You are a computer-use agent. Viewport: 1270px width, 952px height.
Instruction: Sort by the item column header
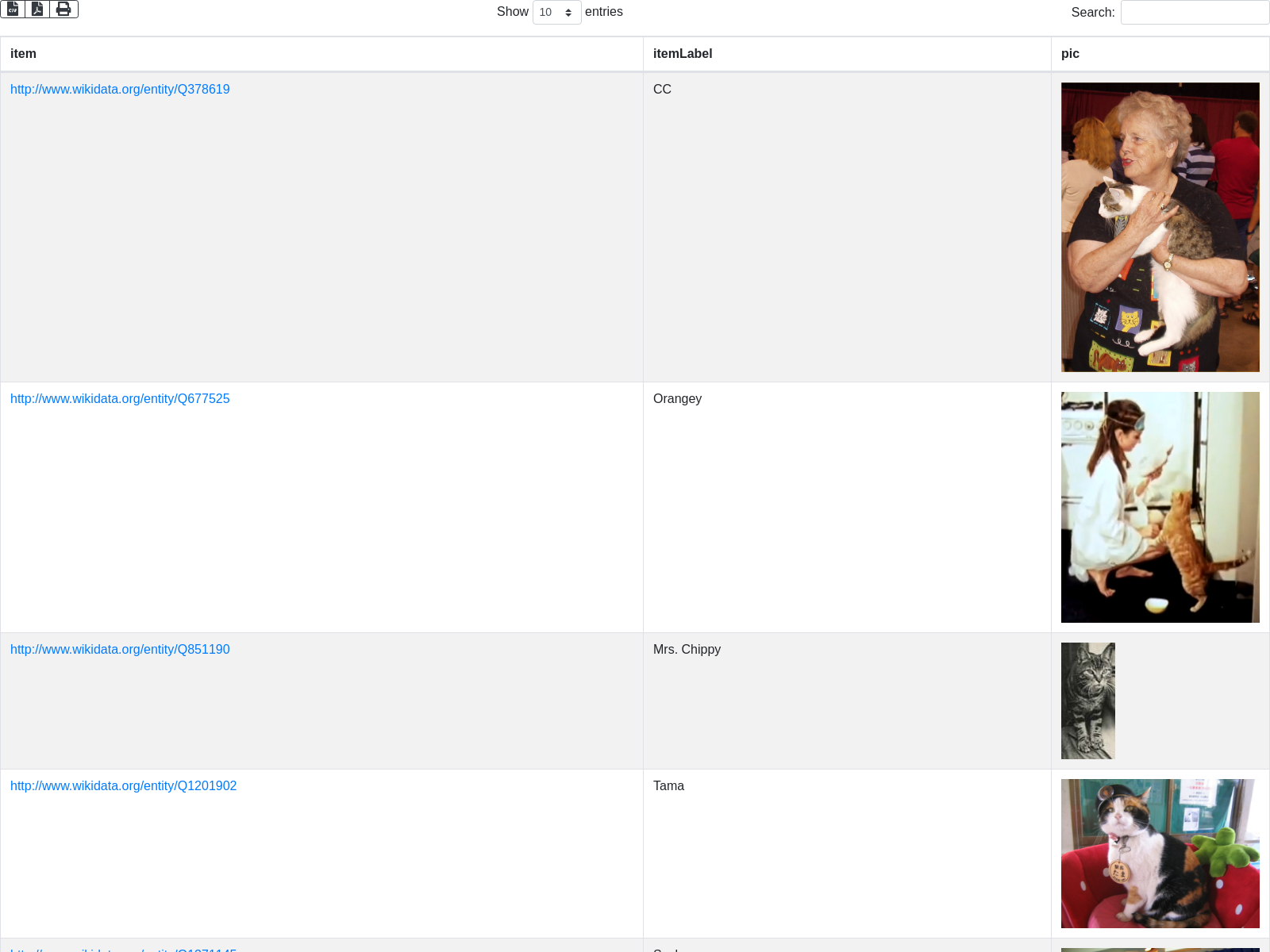[x=23, y=54]
